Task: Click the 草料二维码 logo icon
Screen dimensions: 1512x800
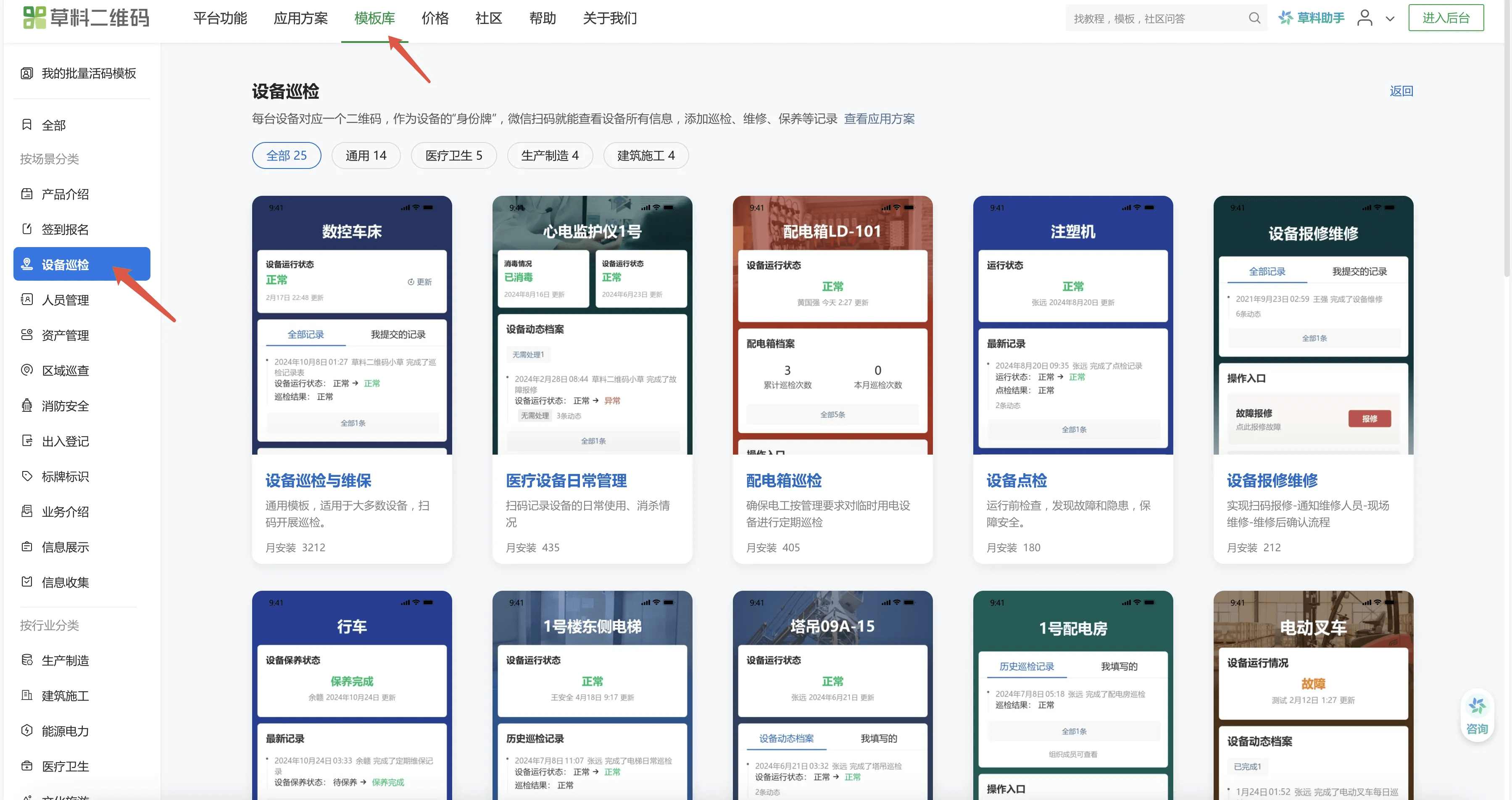Action: tap(34, 18)
